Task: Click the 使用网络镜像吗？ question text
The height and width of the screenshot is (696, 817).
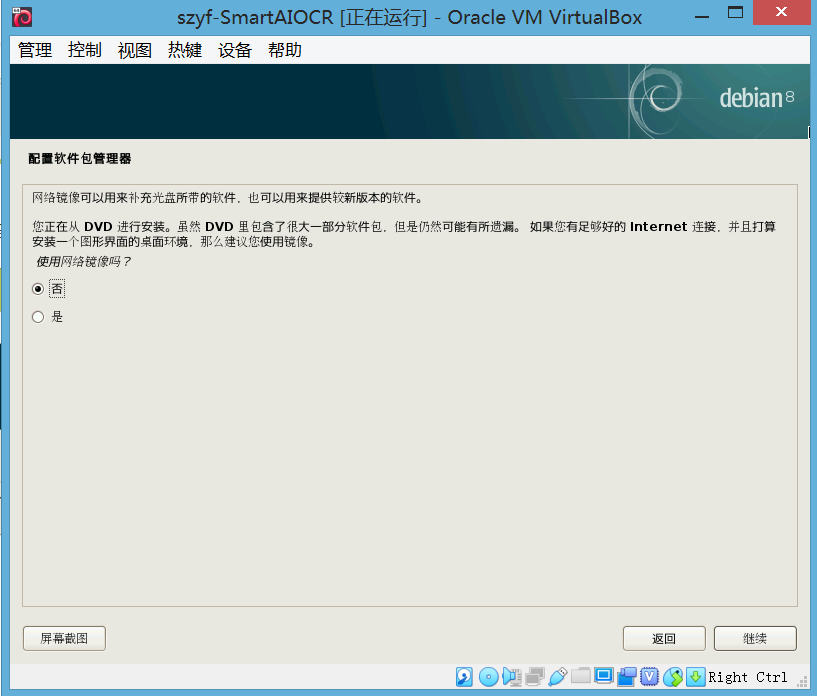Action: click(x=83, y=262)
